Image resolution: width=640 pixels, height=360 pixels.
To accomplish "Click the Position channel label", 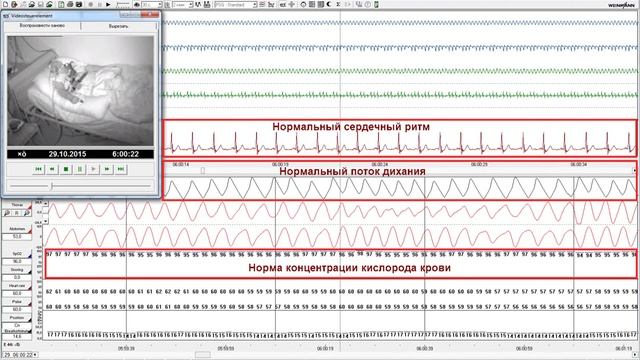I will [17, 318].
